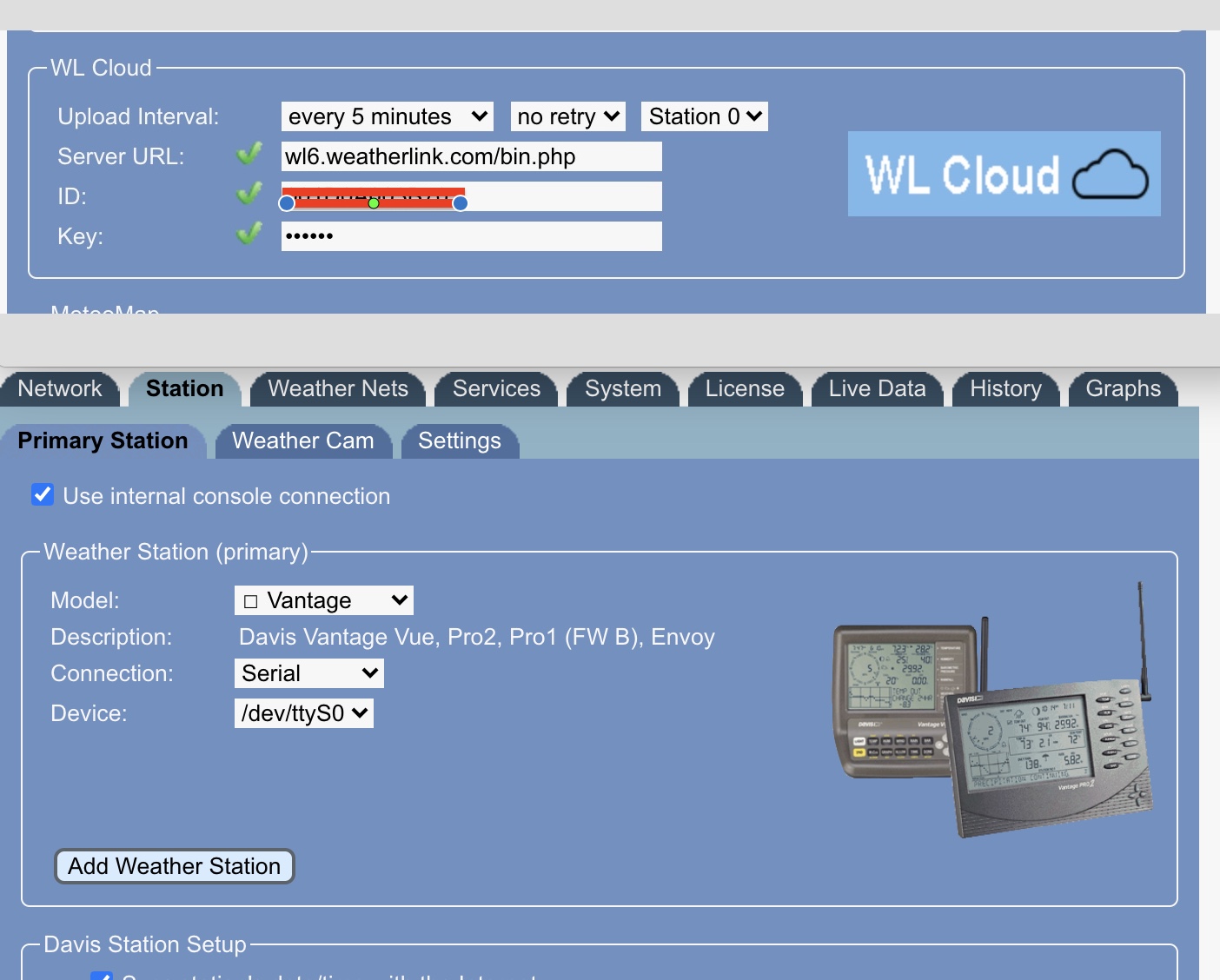Click the WL Cloud logo banner
This screenshot has height=980, width=1220.
coord(1004,174)
